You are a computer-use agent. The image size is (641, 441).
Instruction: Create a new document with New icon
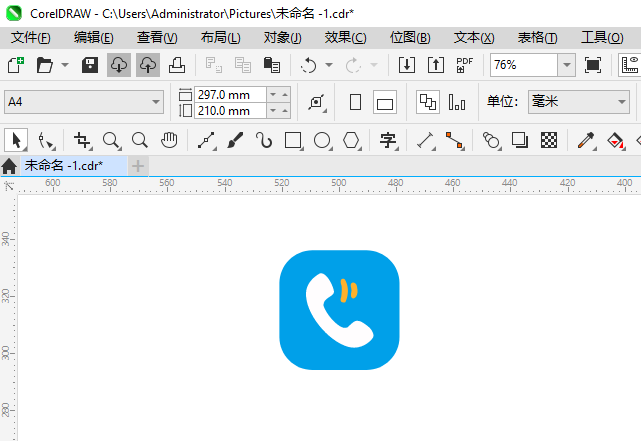pyautogui.click(x=16, y=65)
